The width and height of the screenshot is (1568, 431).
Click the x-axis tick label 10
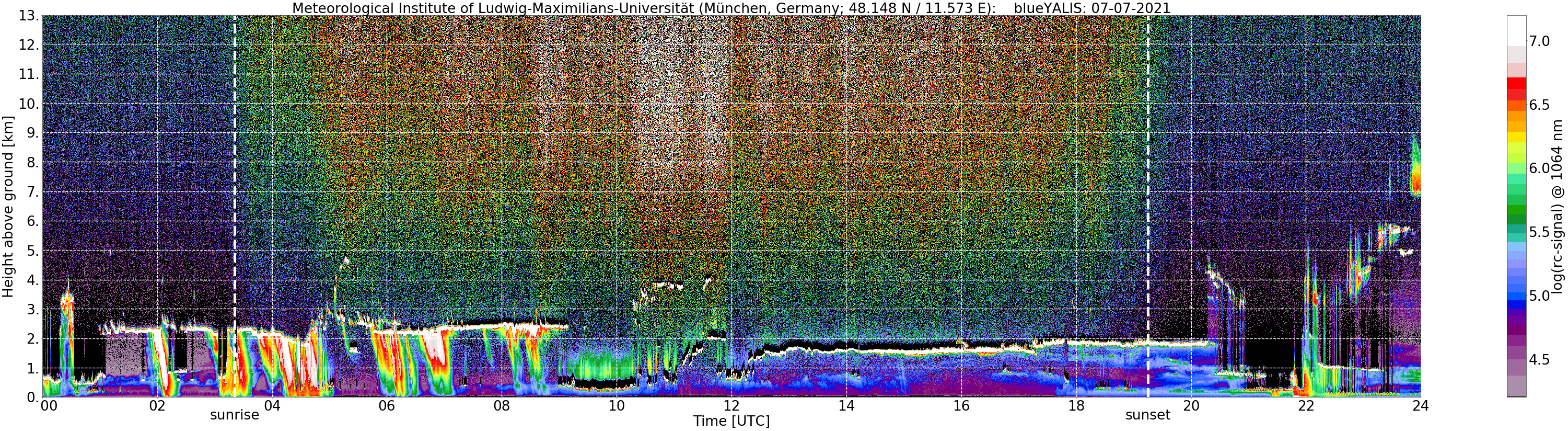[617, 406]
